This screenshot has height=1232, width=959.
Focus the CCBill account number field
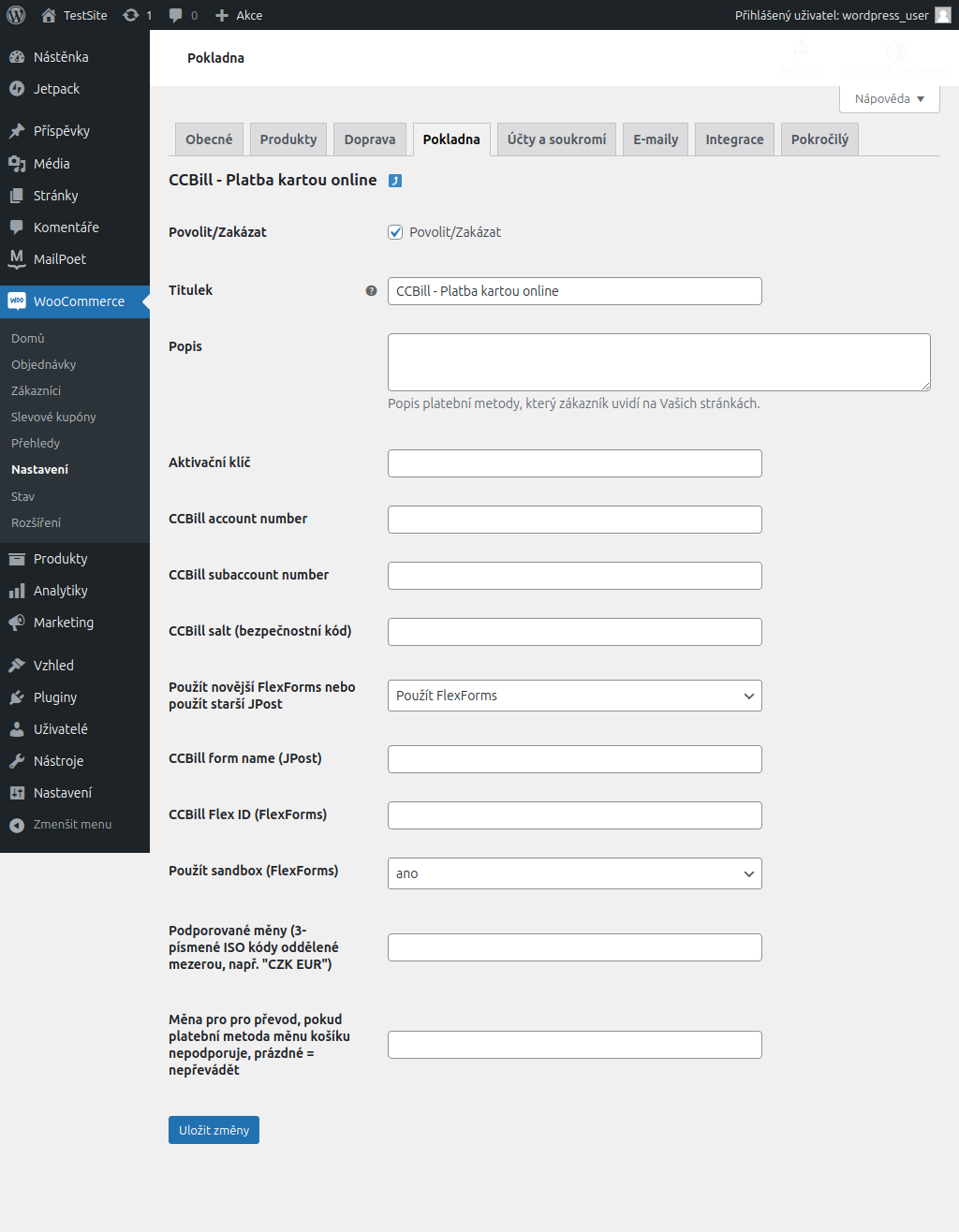tap(575, 520)
